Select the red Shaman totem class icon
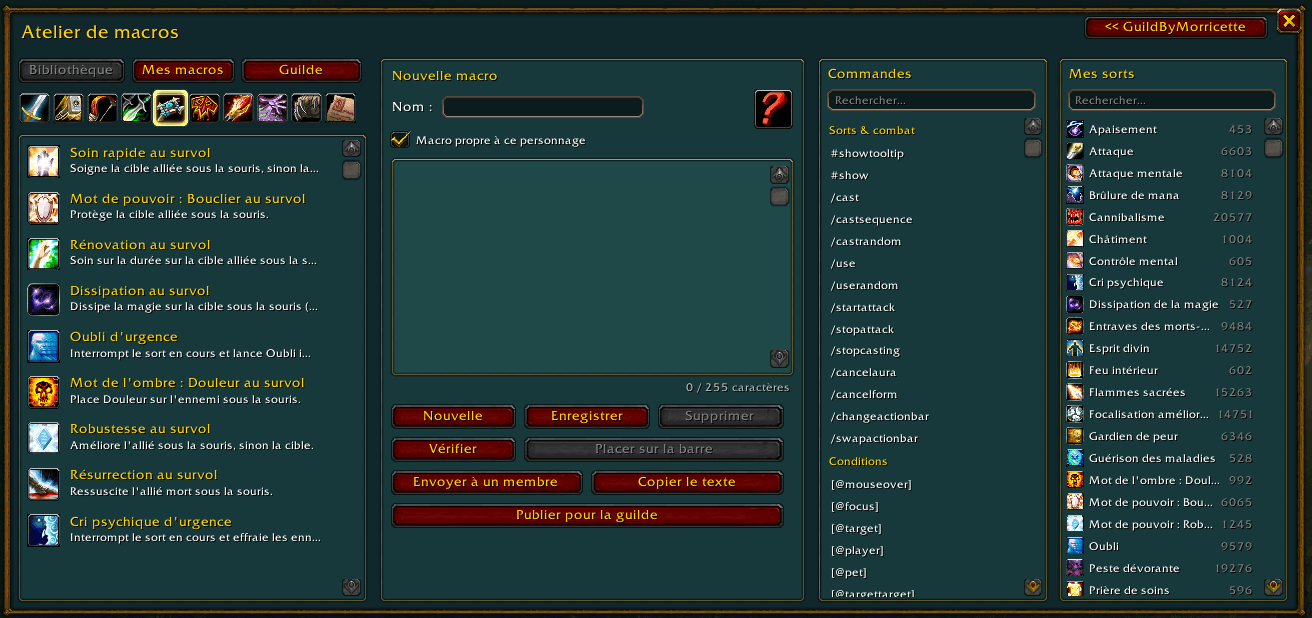The height and width of the screenshot is (618, 1312). tap(205, 107)
